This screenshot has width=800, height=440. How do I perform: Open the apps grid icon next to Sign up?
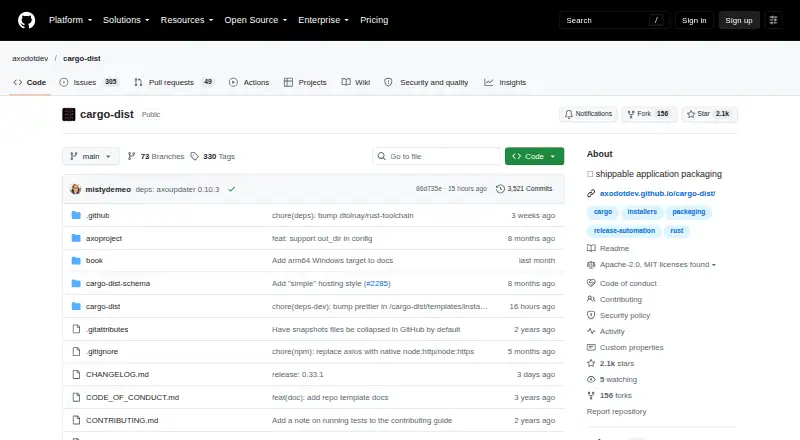coord(773,20)
